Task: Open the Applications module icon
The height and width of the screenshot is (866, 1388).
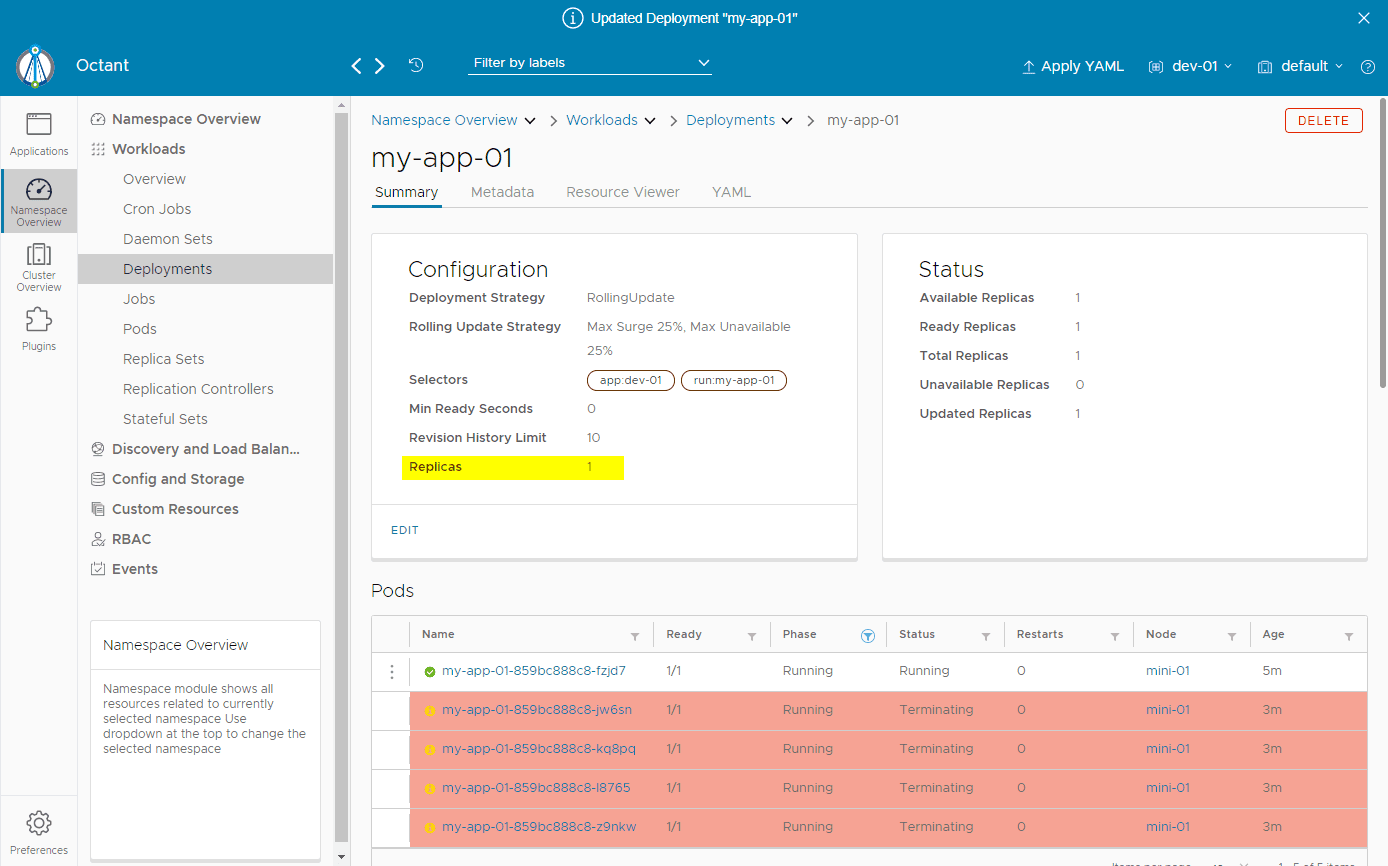Action: coord(39,124)
